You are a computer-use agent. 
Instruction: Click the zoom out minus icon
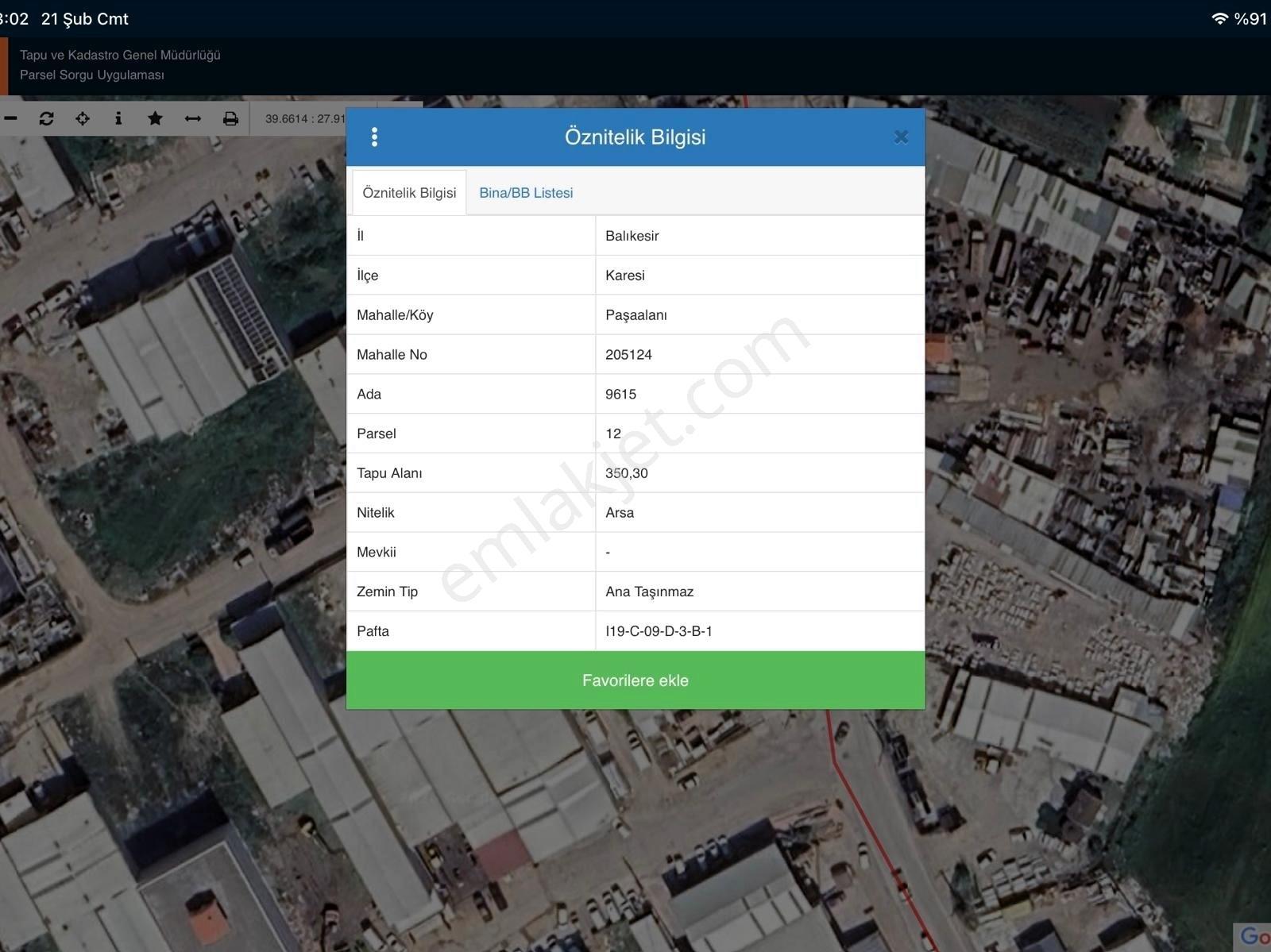click(x=10, y=118)
